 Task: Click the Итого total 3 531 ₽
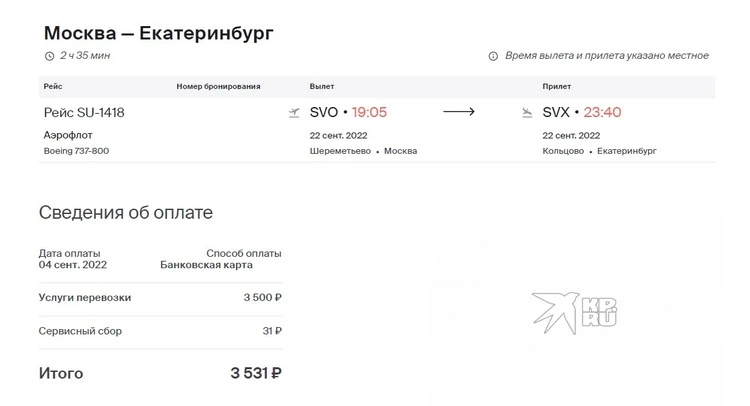coord(256,373)
